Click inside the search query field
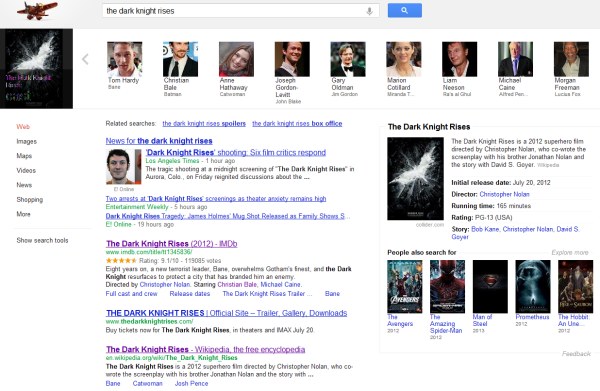 [233, 11]
